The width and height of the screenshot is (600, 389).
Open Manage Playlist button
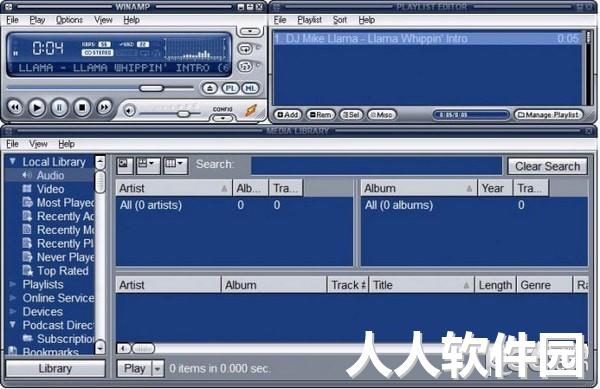tap(549, 115)
